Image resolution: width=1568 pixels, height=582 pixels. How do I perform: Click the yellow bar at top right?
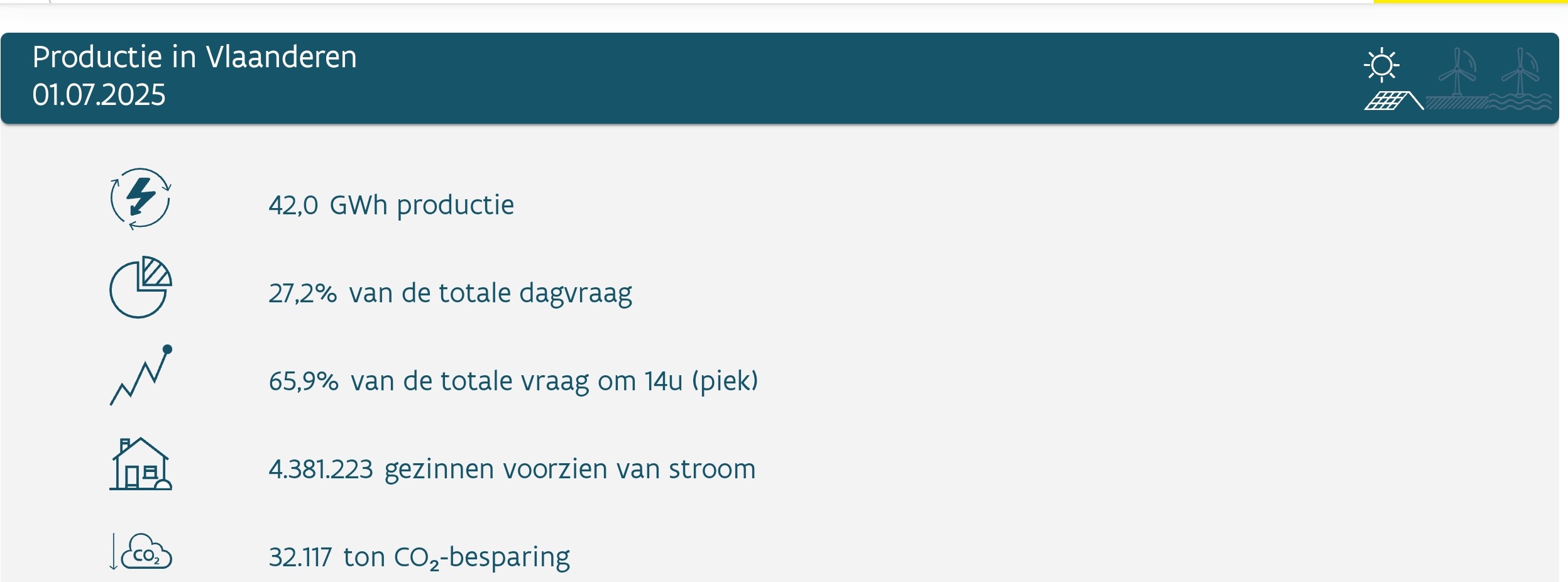point(1469,2)
